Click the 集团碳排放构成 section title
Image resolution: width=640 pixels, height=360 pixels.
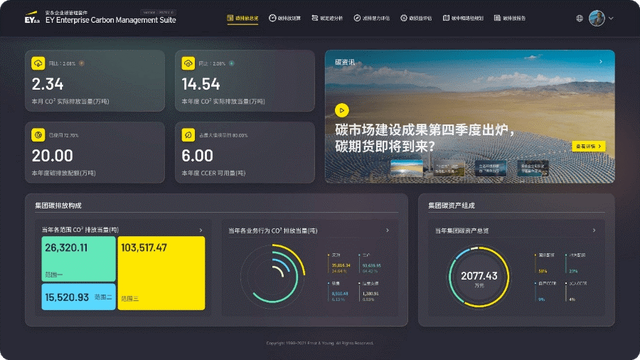coord(58,205)
